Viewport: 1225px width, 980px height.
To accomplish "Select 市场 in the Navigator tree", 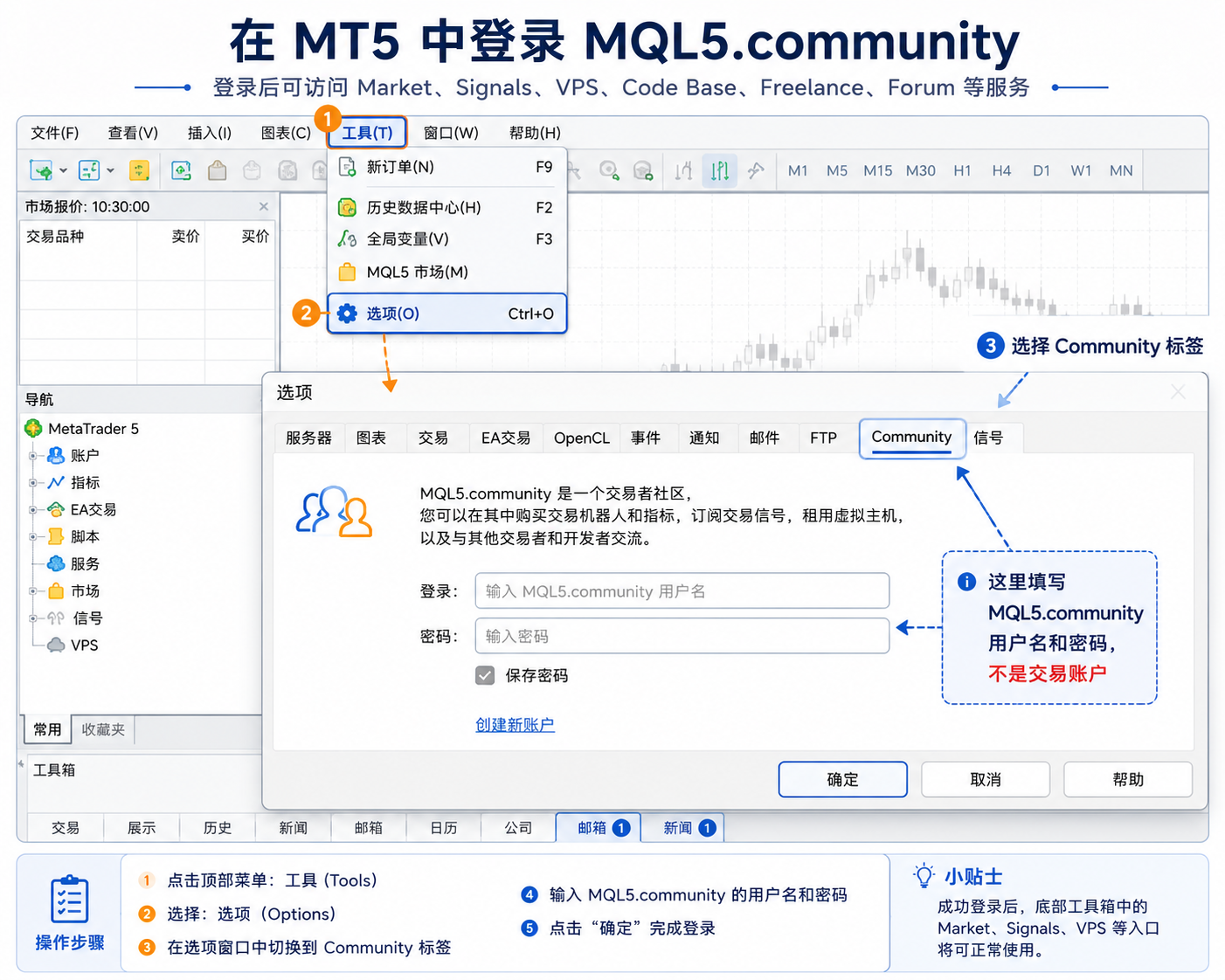I will (x=85, y=590).
